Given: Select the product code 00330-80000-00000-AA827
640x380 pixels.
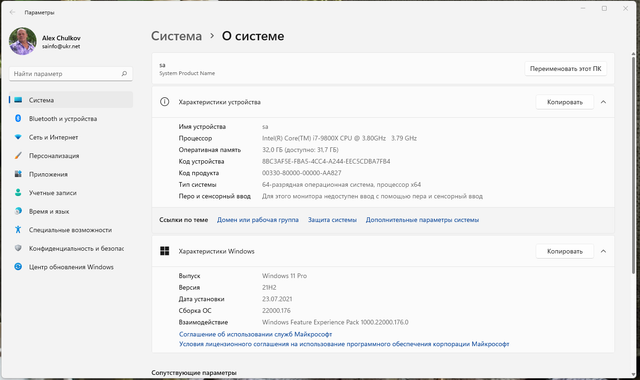Looking at the screenshot, I should [302, 173].
